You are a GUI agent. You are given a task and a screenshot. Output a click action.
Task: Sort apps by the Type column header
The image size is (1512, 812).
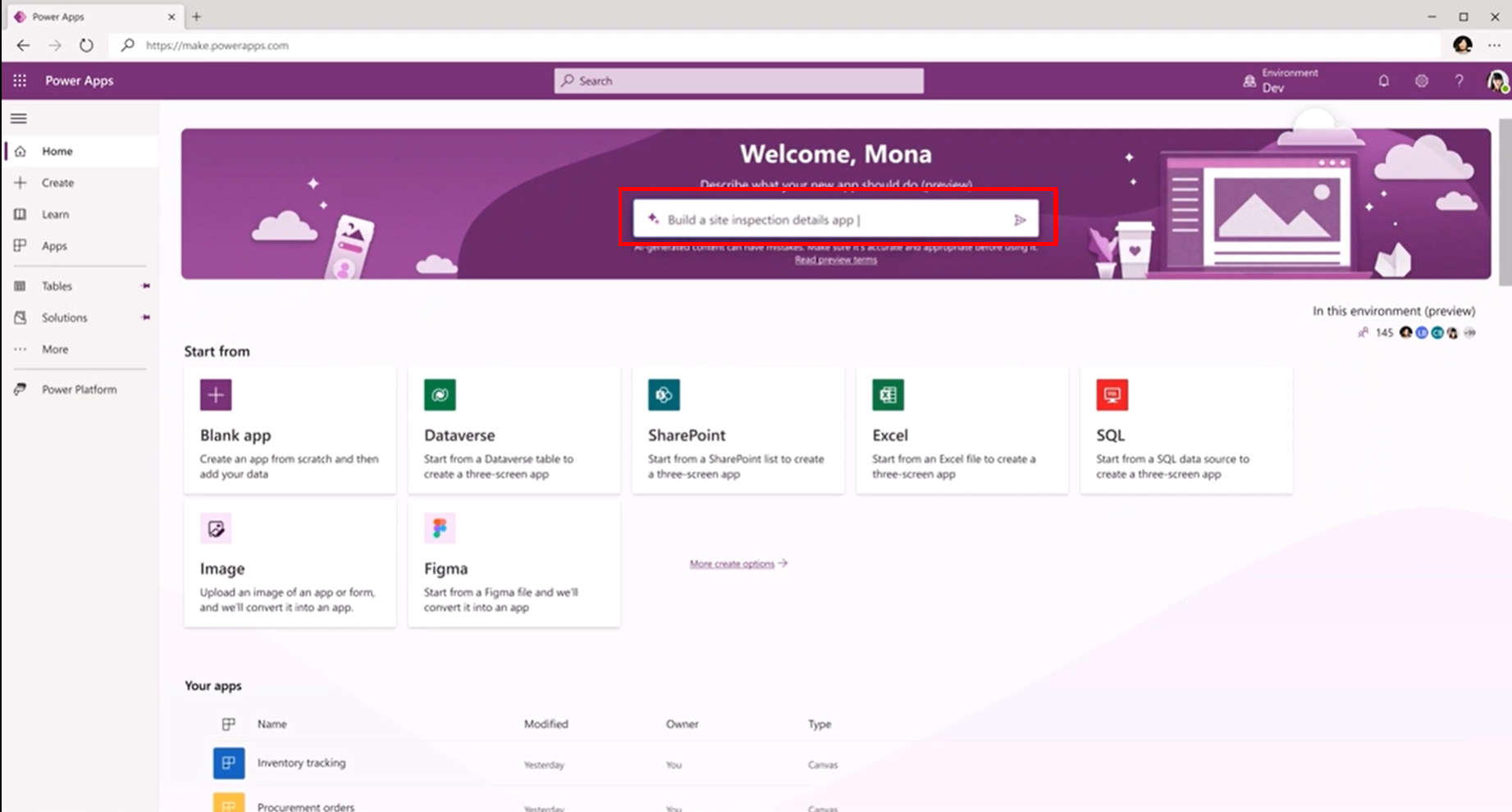coord(820,724)
